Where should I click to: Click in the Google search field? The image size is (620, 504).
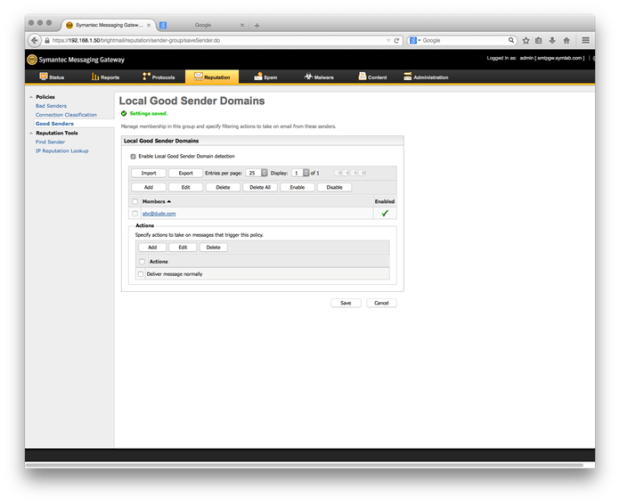tap(463, 41)
